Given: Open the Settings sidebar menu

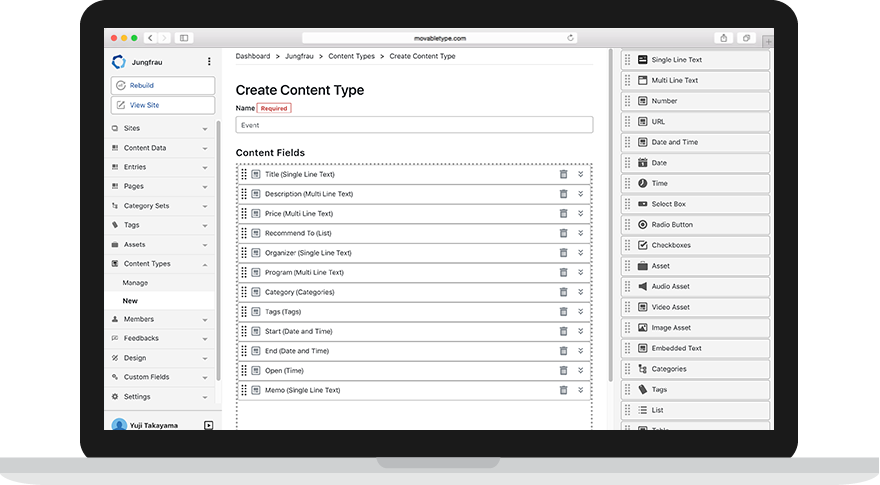Looking at the screenshot, I should [160, 396].
